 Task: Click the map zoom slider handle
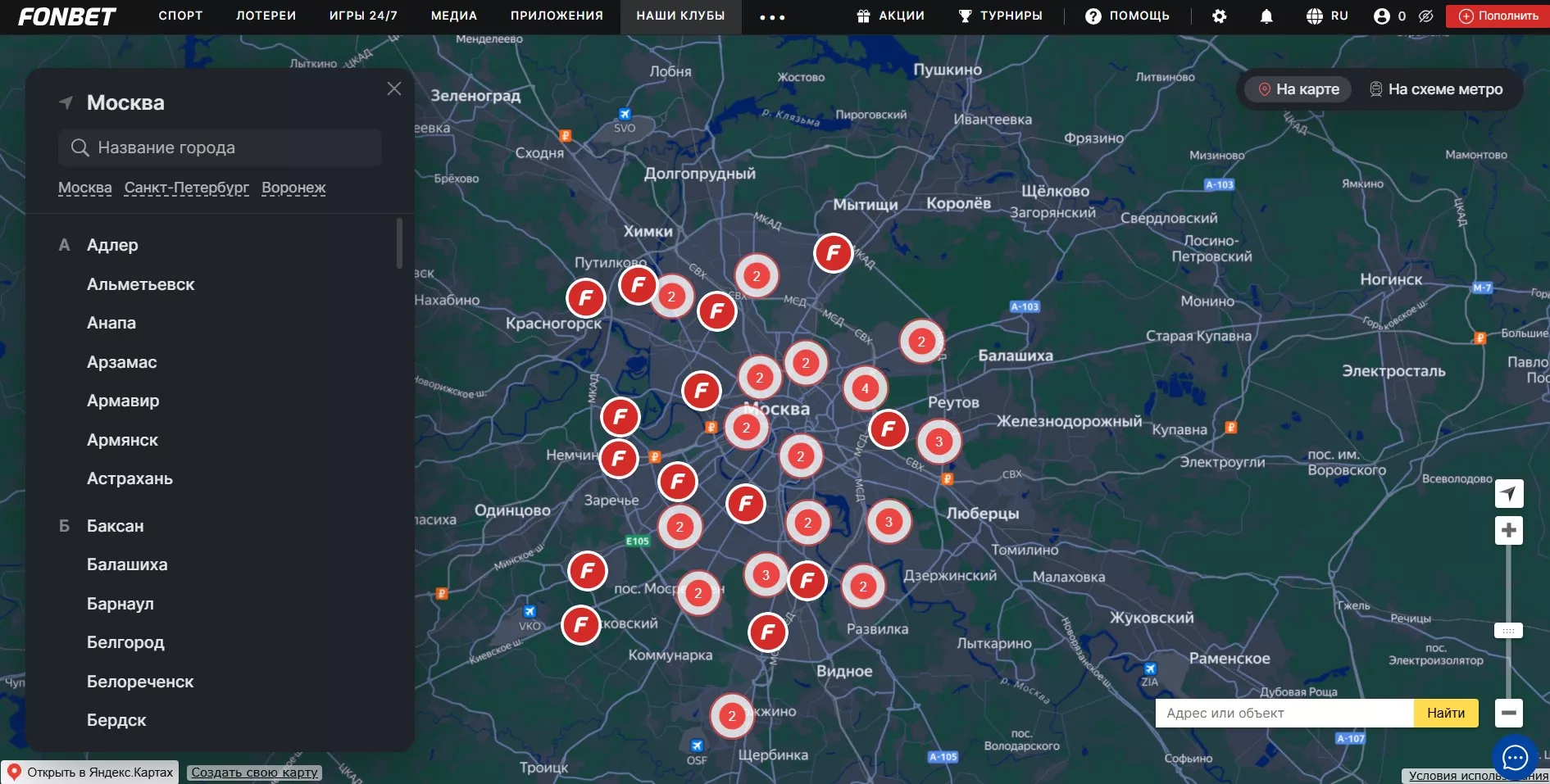click(1508, 631)
